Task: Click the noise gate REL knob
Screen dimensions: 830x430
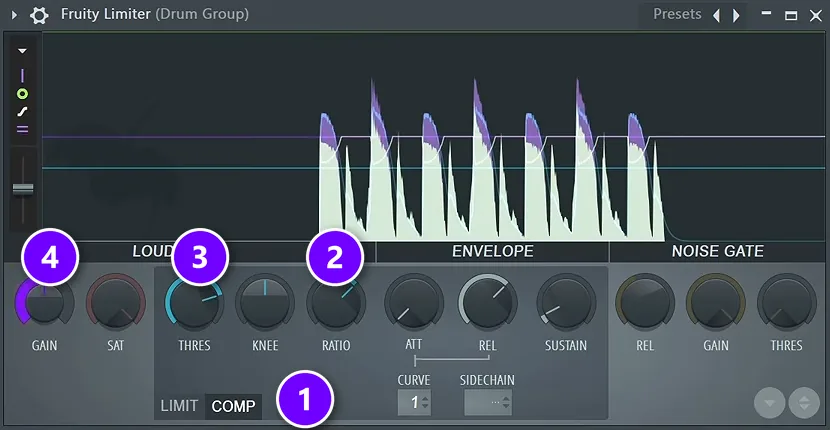Action: tap(645, 302)
